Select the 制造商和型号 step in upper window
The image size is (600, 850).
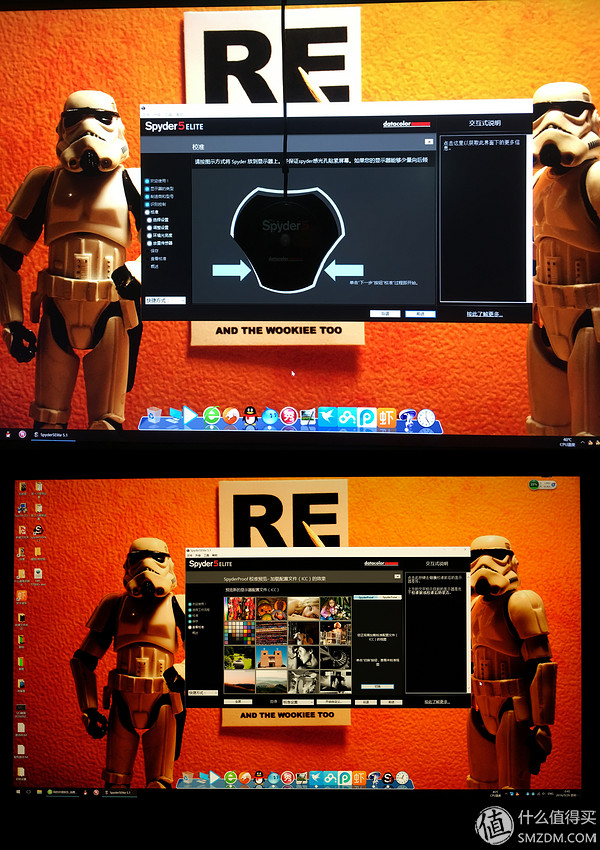tap(159, 196)
